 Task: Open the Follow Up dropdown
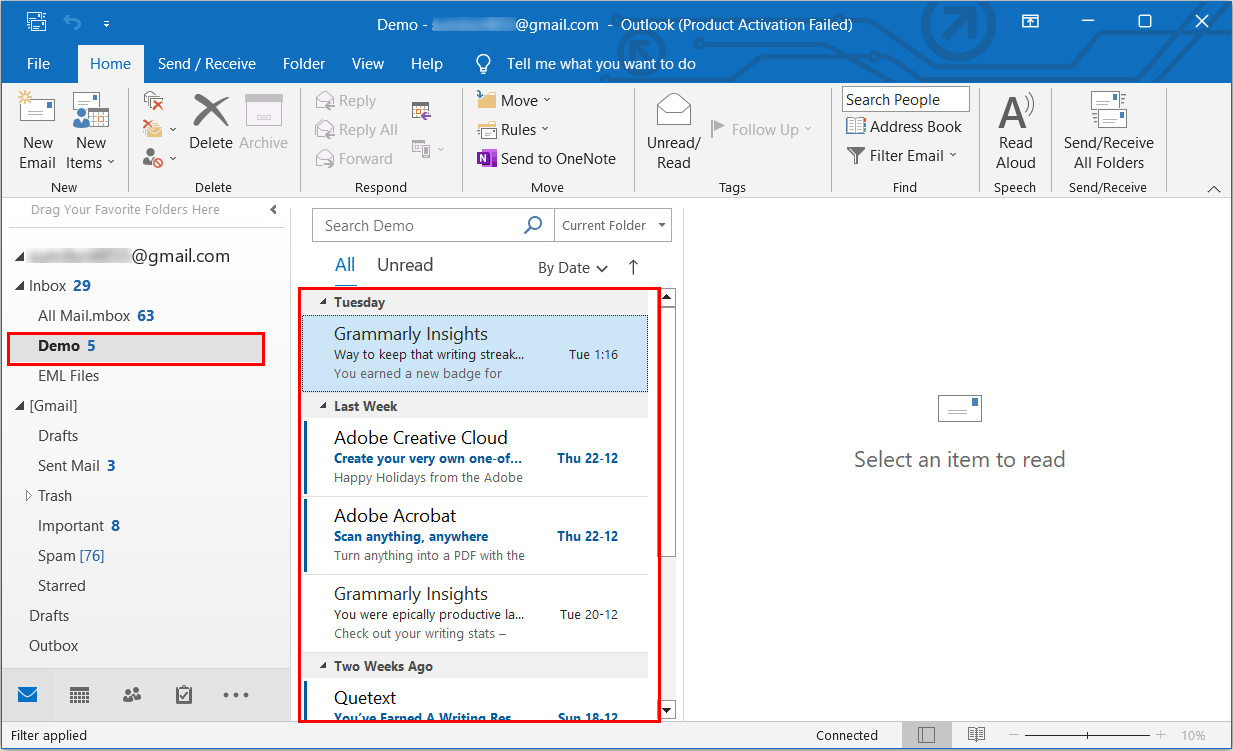coord(762,129)
